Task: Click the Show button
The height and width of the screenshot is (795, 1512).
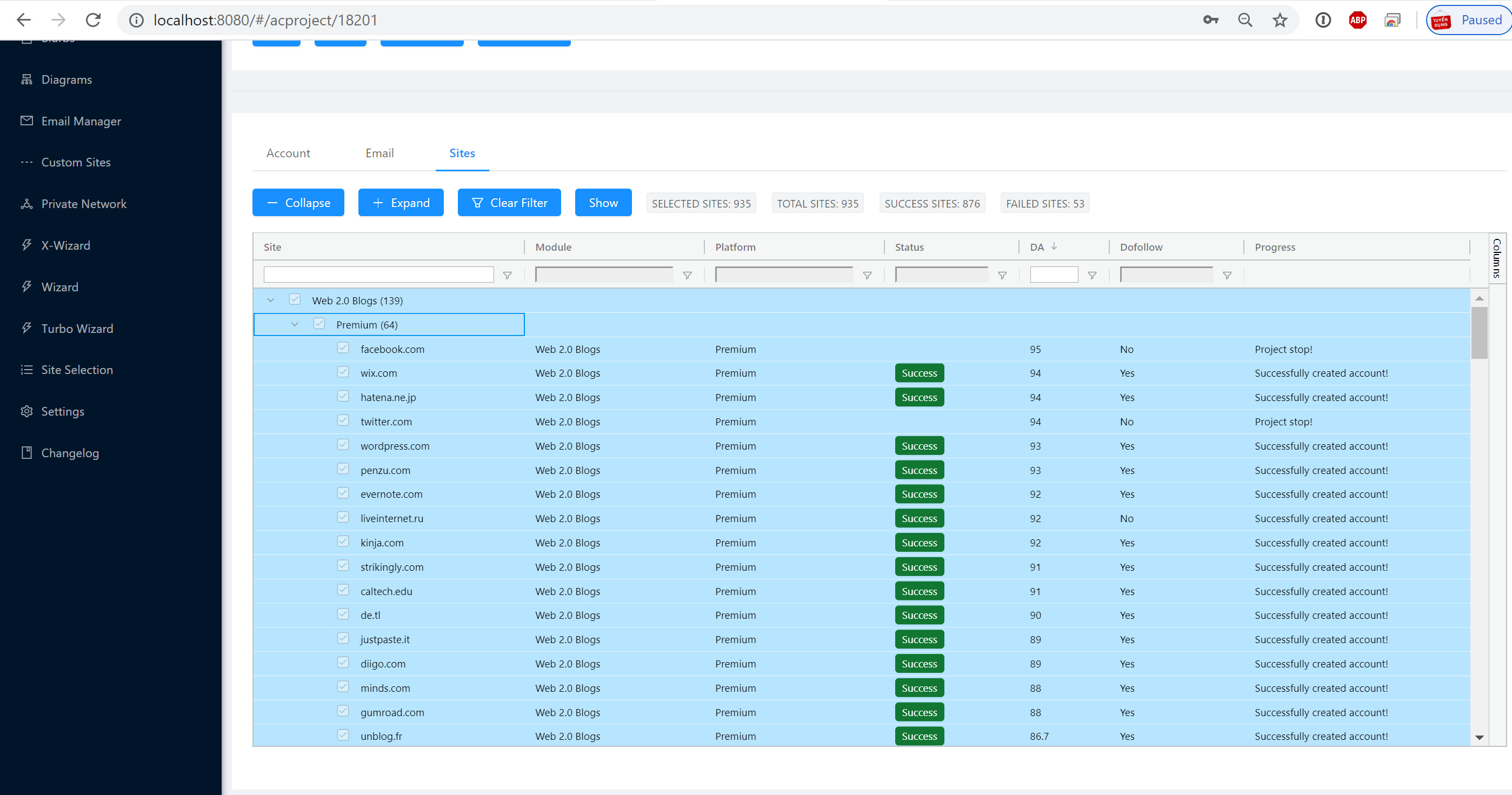Action: coord(602,203)
